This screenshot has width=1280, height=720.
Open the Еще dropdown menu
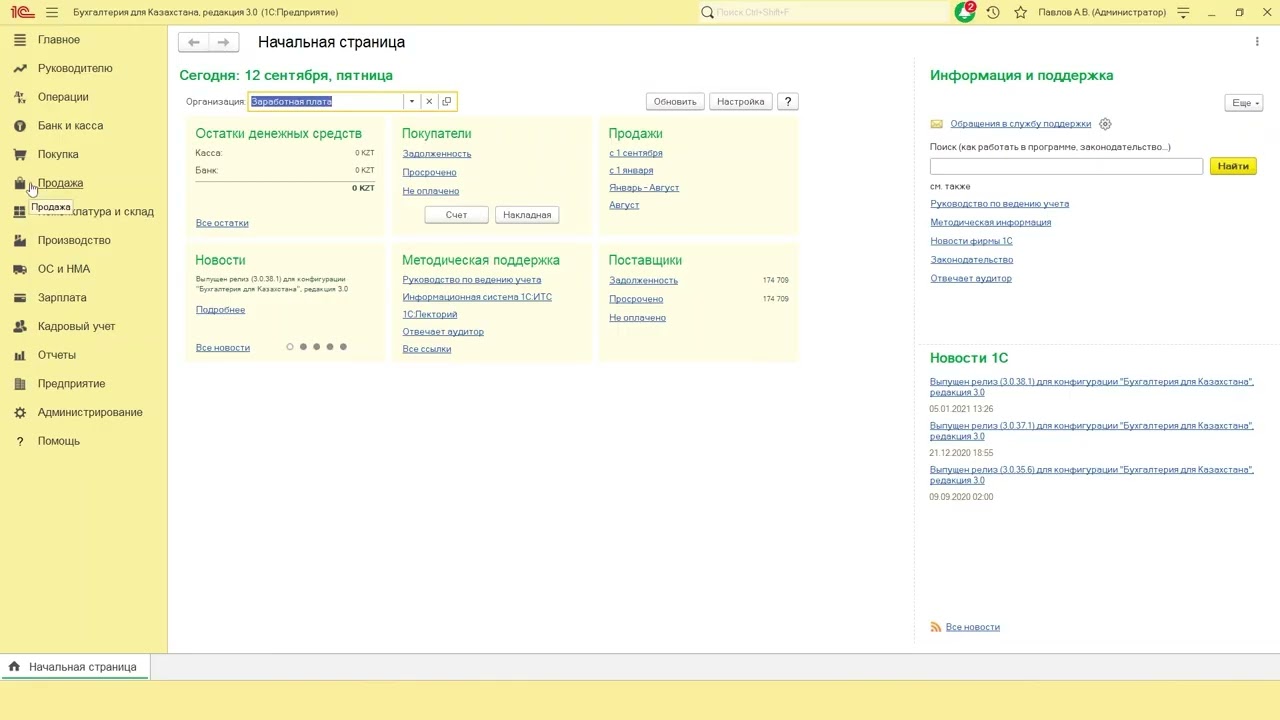pyautogui.click(x=1245, y=103)
